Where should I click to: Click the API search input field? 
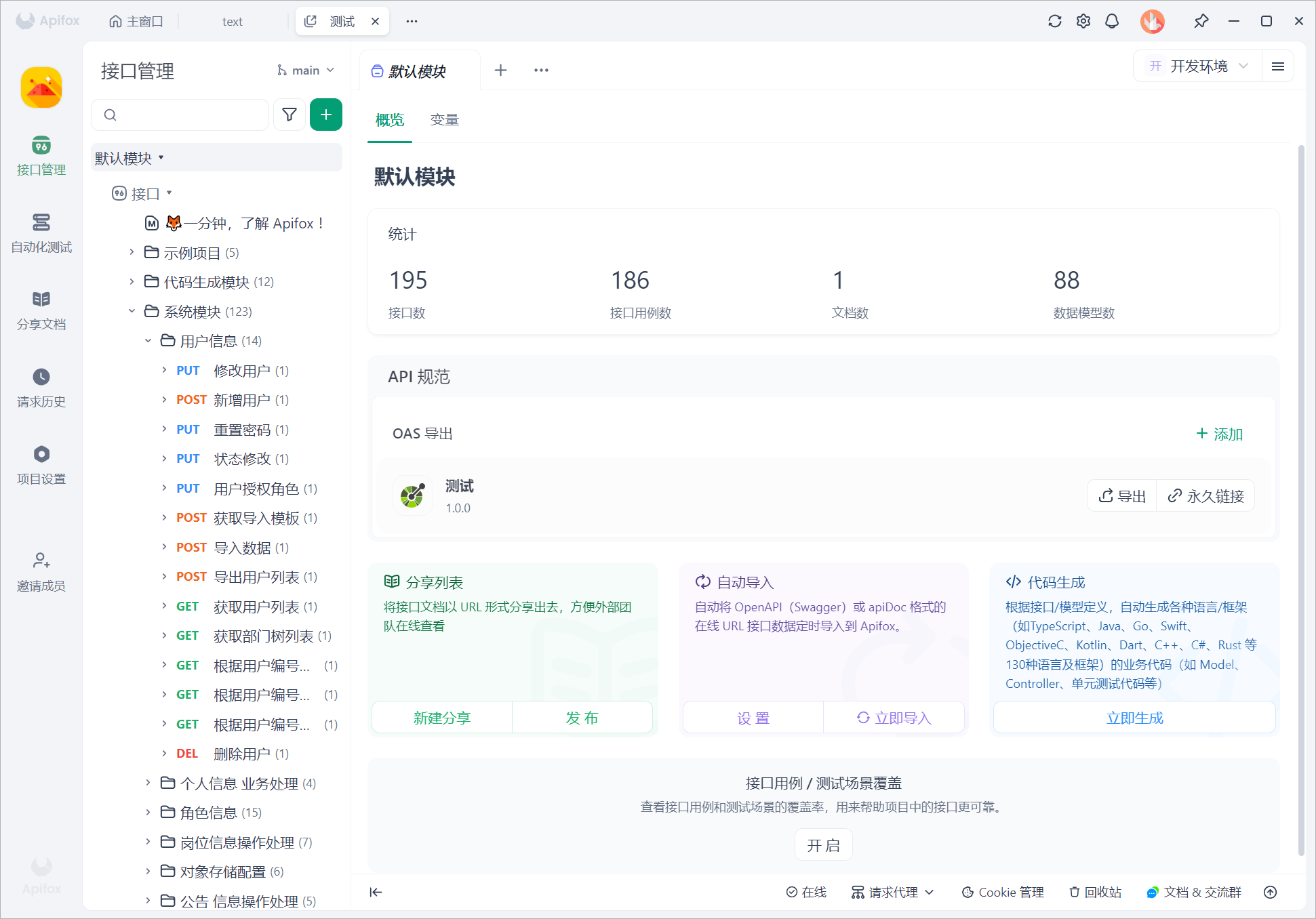tap(190, 115)
